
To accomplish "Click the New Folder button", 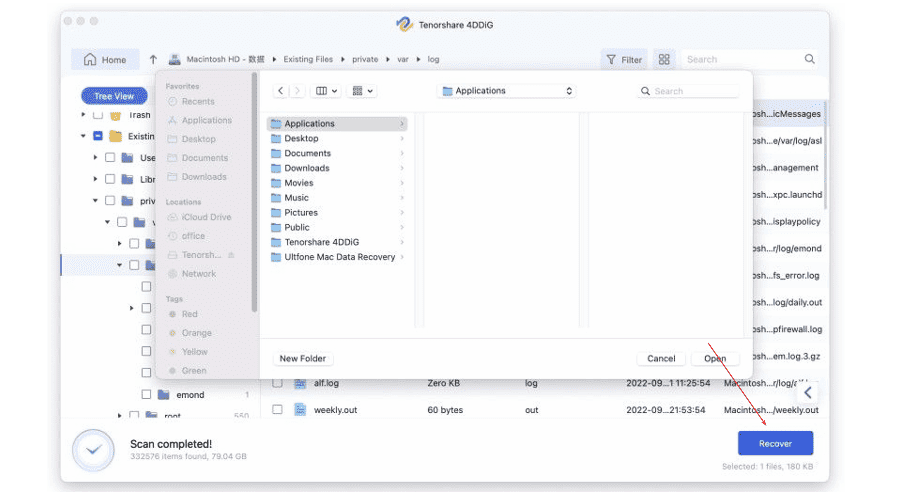I will [x=302, y=358].
